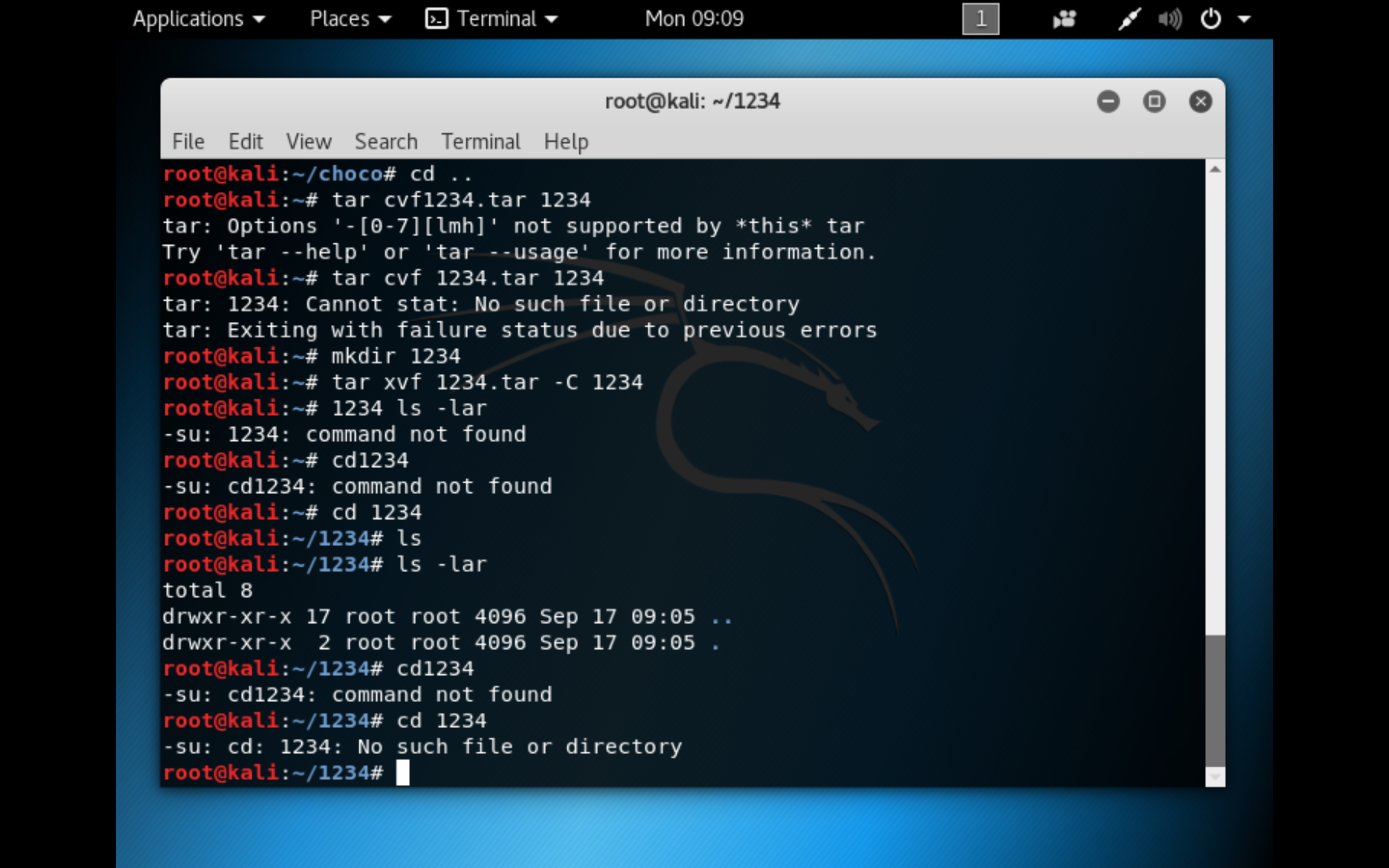Click the scrollbar up arrow
Screen dimensions: 1389x868
point(1214,169)
